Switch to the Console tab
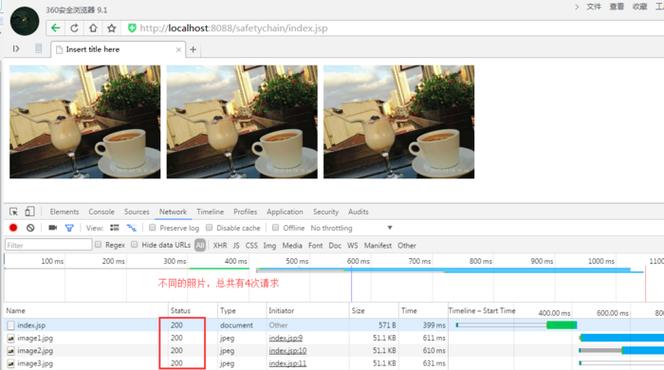This screenshot has width=664, height=370. point(101,212)
